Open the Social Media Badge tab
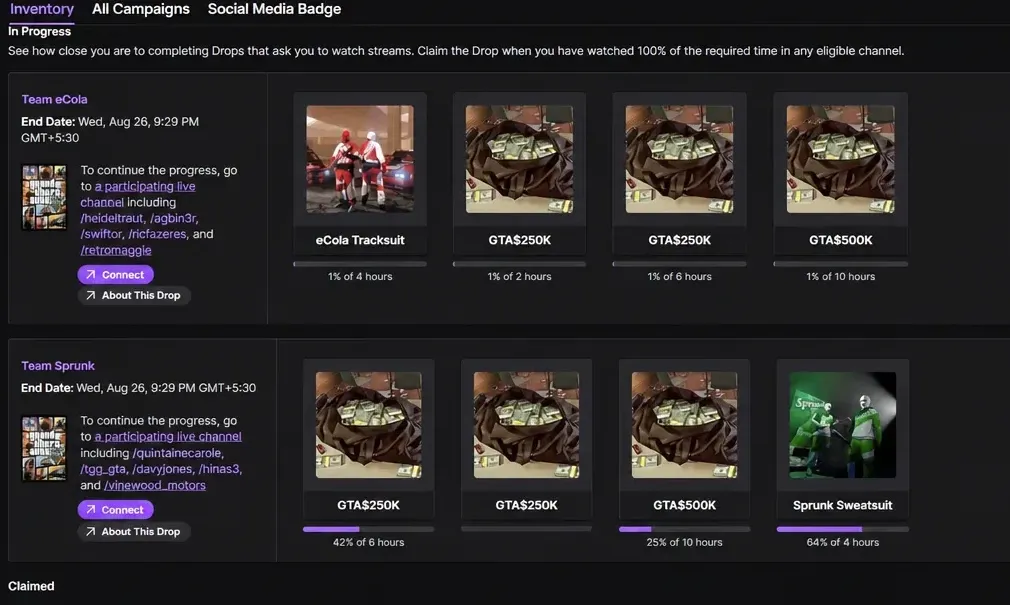The image size is (1010, 605). (274, 9)
